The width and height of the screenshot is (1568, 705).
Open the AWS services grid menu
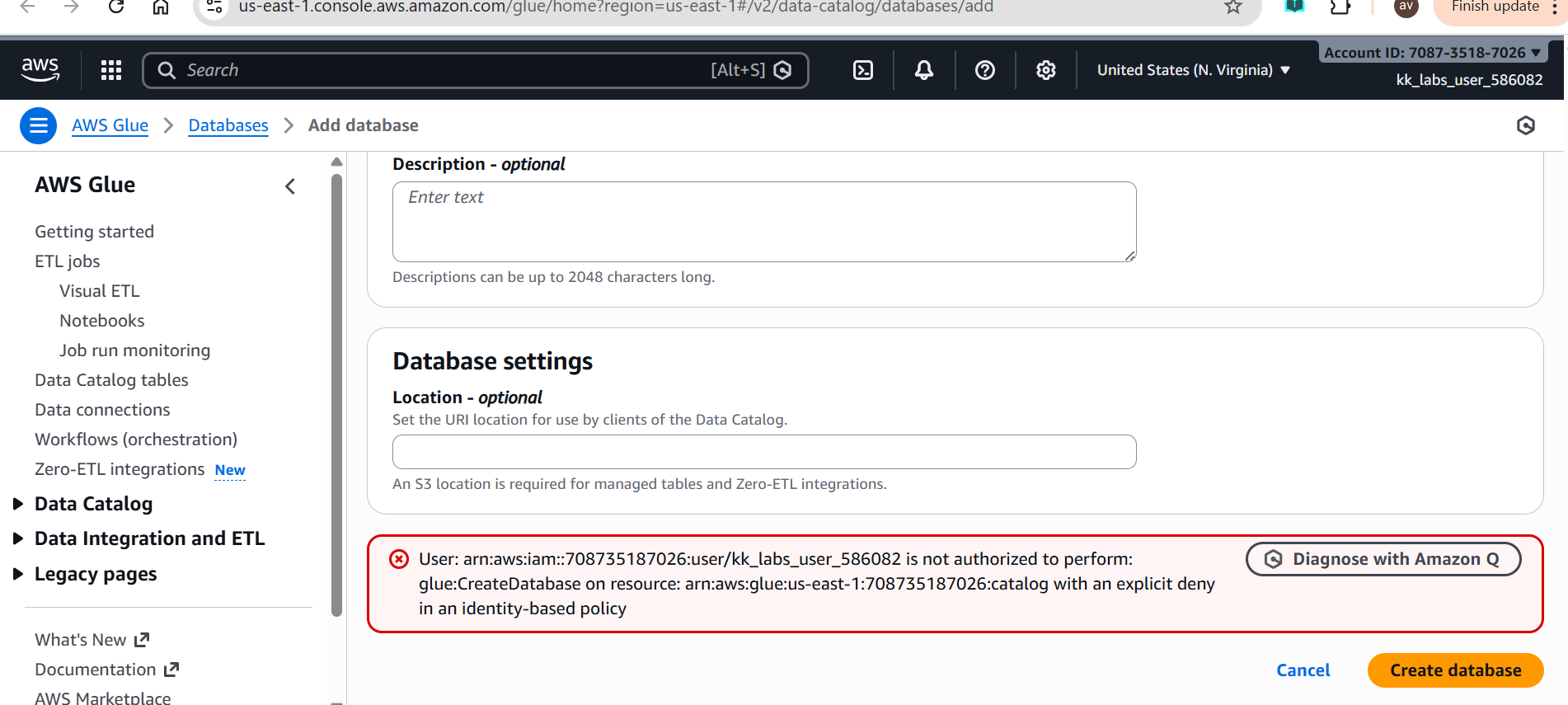pos(111,70)
